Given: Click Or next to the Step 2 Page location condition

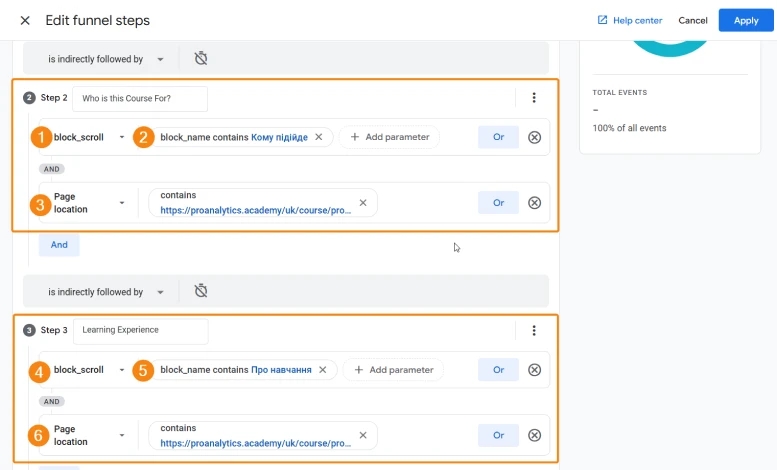Looking at the screenshot, I should 498,203.
